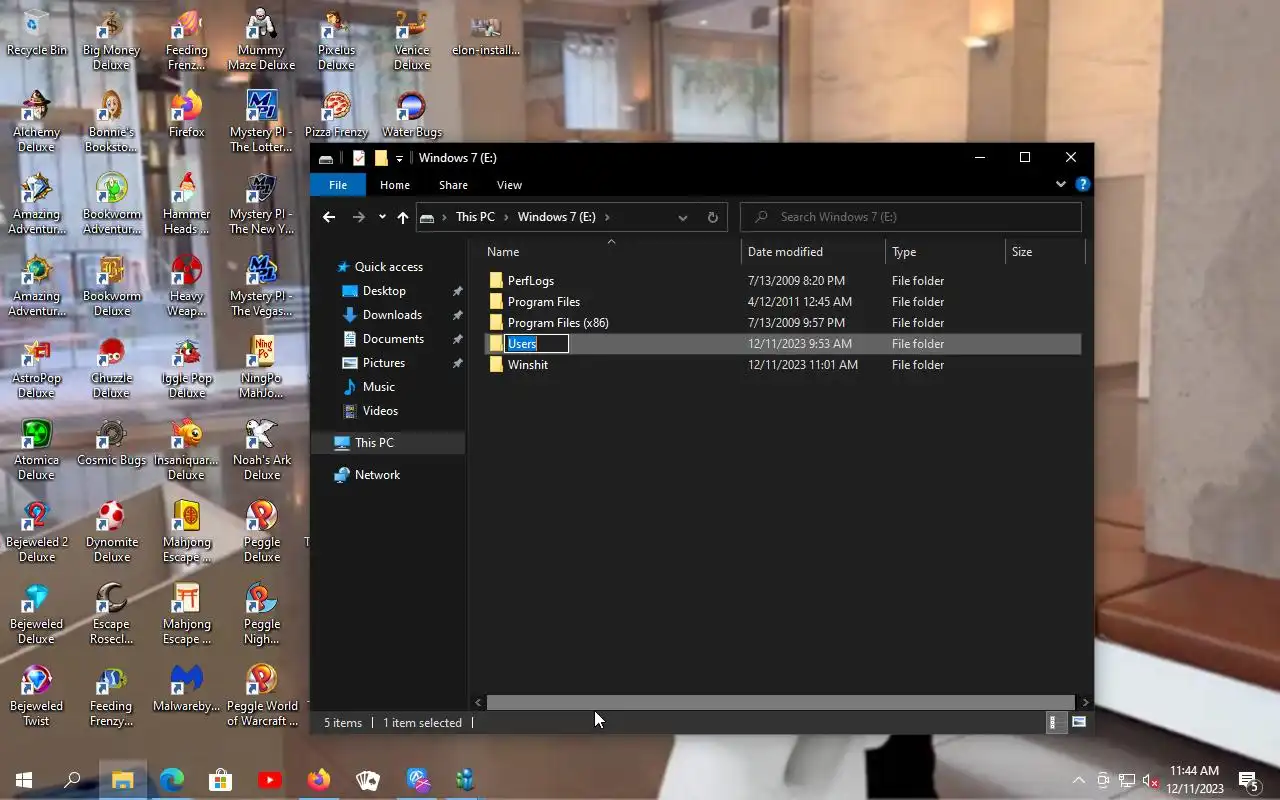This screenshot has width=1280, height=800.
Task: Open Recycle Bin desktop icon
Action: pyautogui.click(x=37, y=32)
